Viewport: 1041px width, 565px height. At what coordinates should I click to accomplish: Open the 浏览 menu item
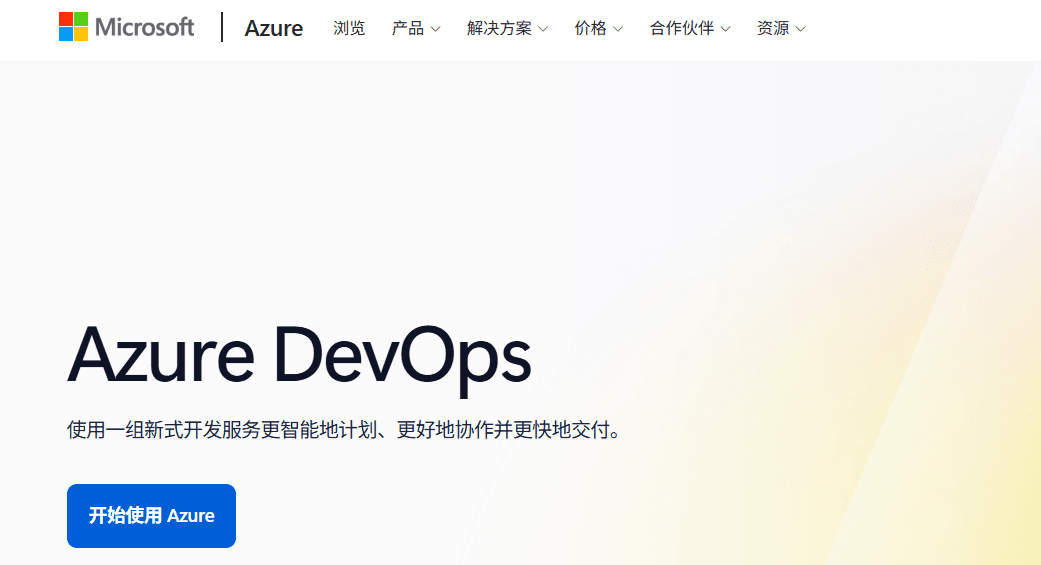[349, 29]
